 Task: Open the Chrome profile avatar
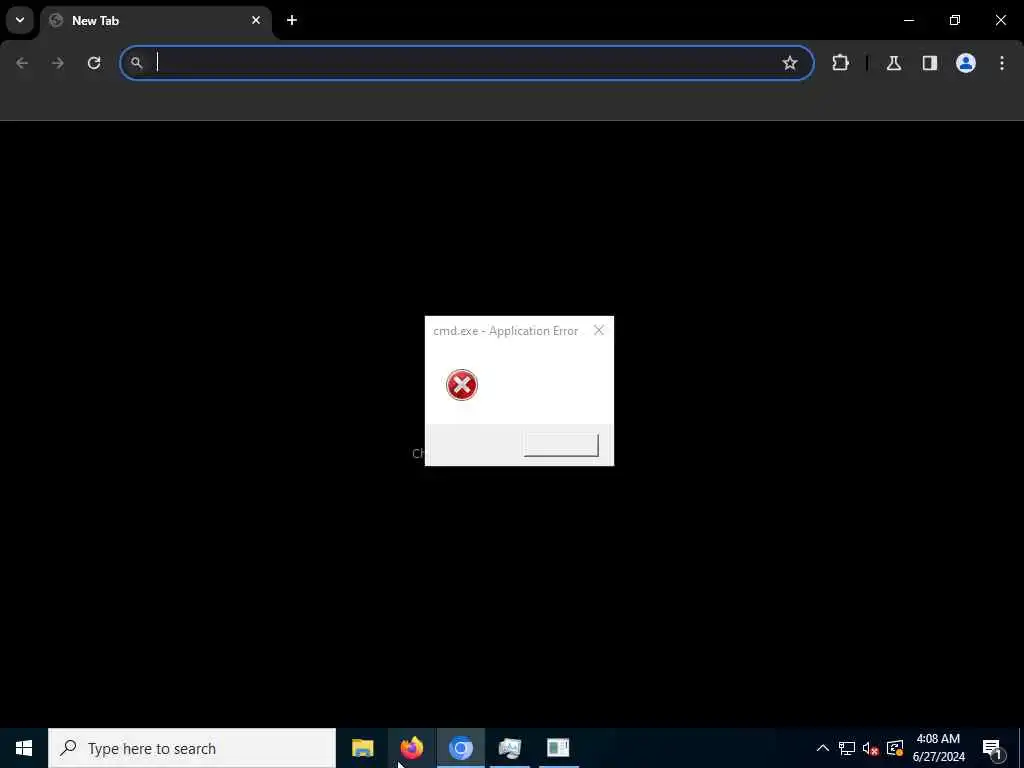click(965, 63)
